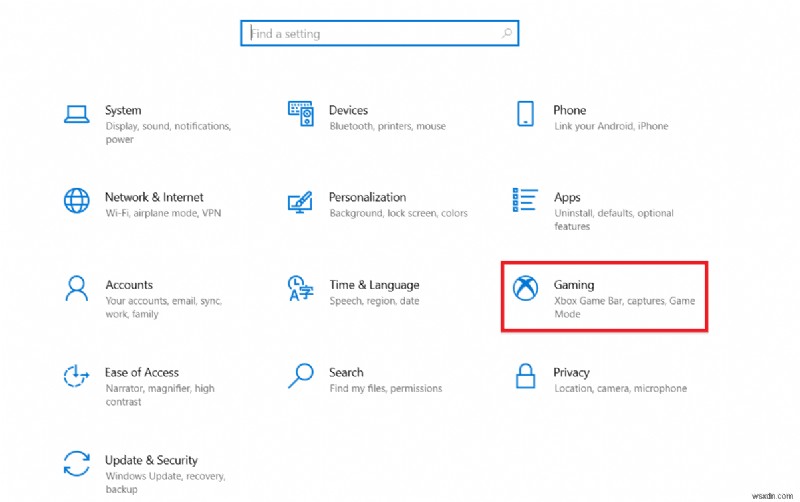Open Devices via keyboard and speaker icon
This screenshot has width=800, height=502.
[x=301, y=114]
